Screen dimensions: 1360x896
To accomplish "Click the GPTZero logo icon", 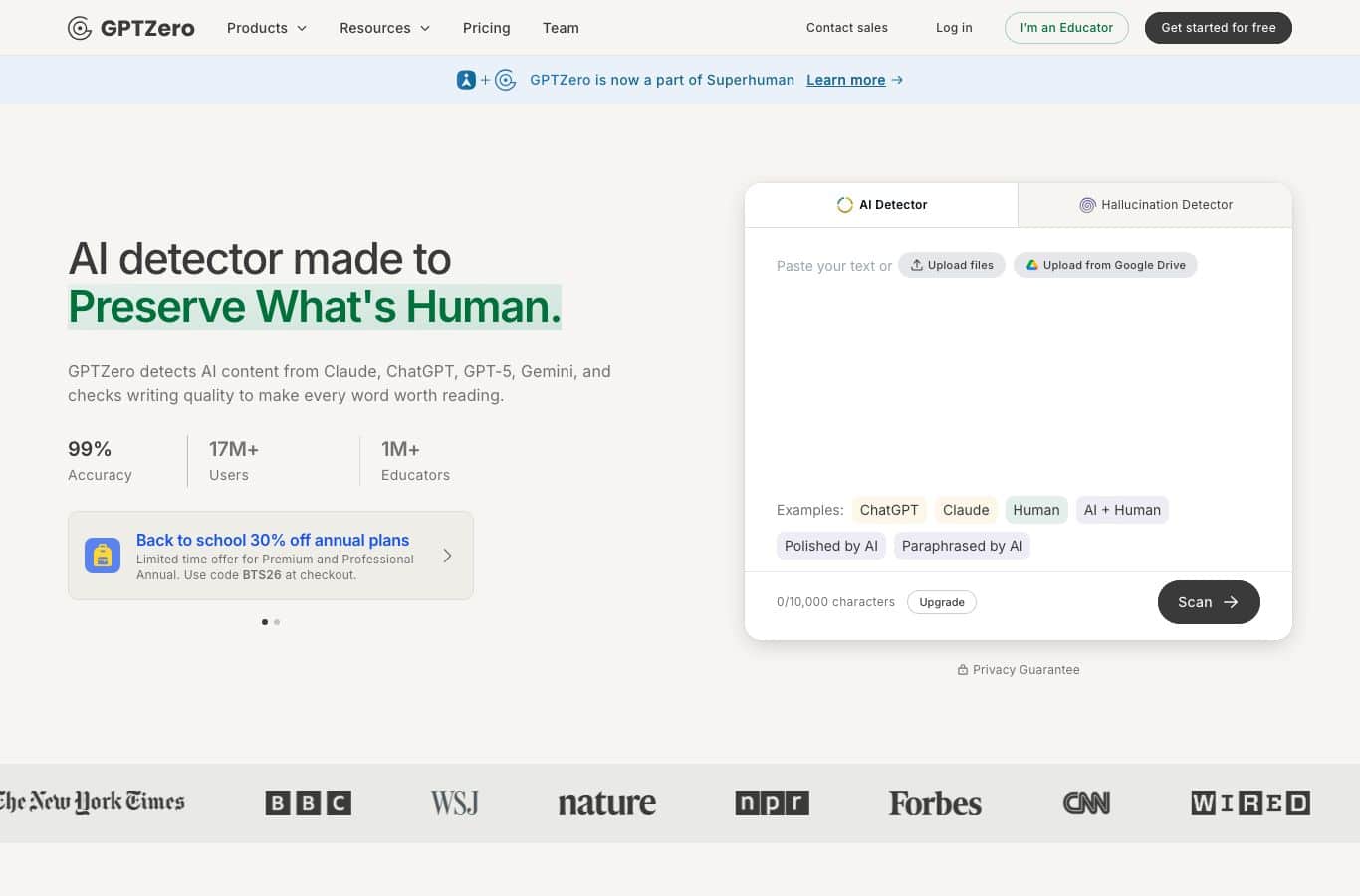I will coord(80,28).
